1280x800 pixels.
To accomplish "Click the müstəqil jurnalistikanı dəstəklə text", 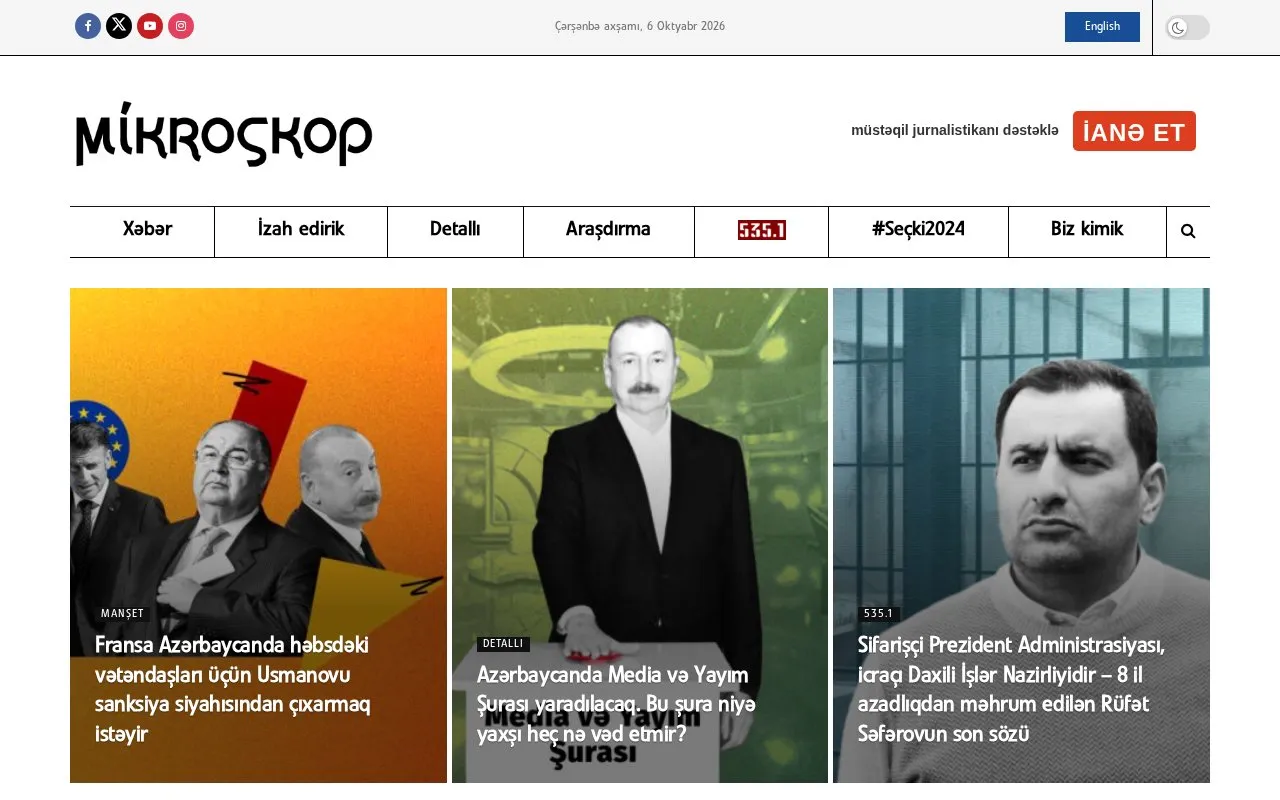I will pyautogui.click(x=955, y=130).
